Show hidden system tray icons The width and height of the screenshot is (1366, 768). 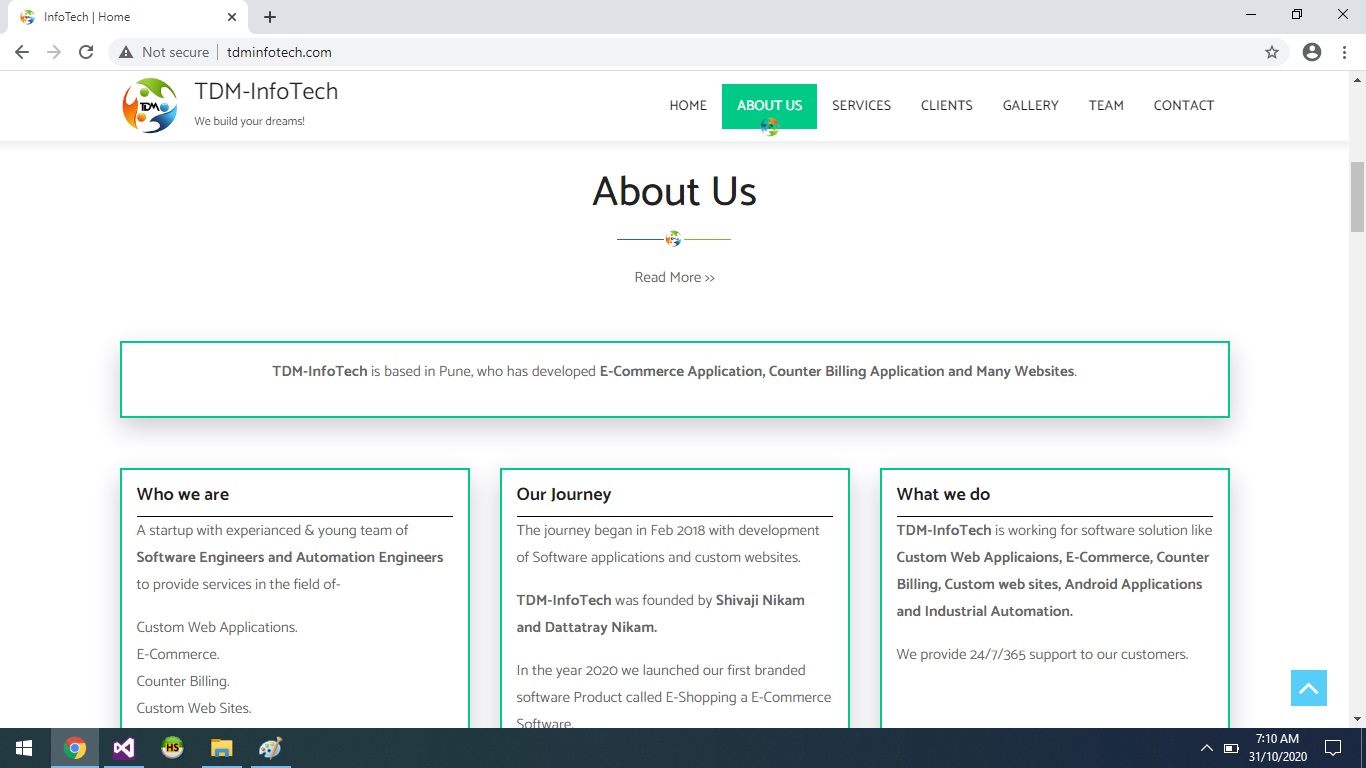pos(1206,748)
